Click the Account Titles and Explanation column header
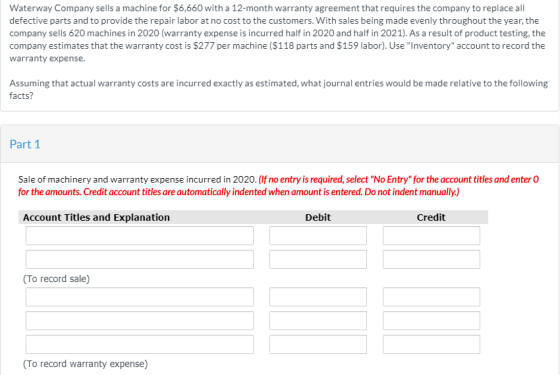This screenshot has height=375, width=560. click(96, 217)
